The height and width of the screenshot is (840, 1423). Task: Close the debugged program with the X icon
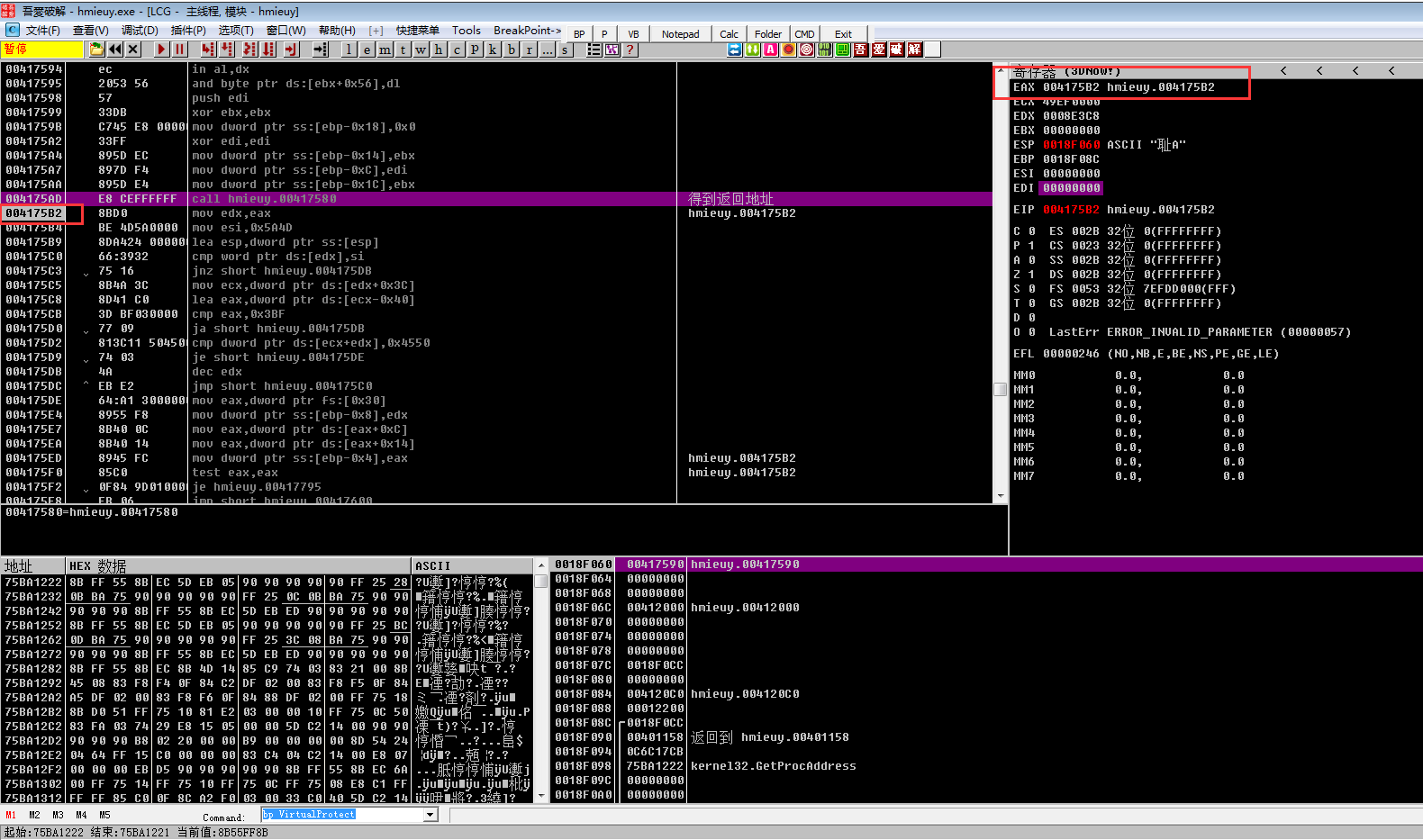(133, 50)
